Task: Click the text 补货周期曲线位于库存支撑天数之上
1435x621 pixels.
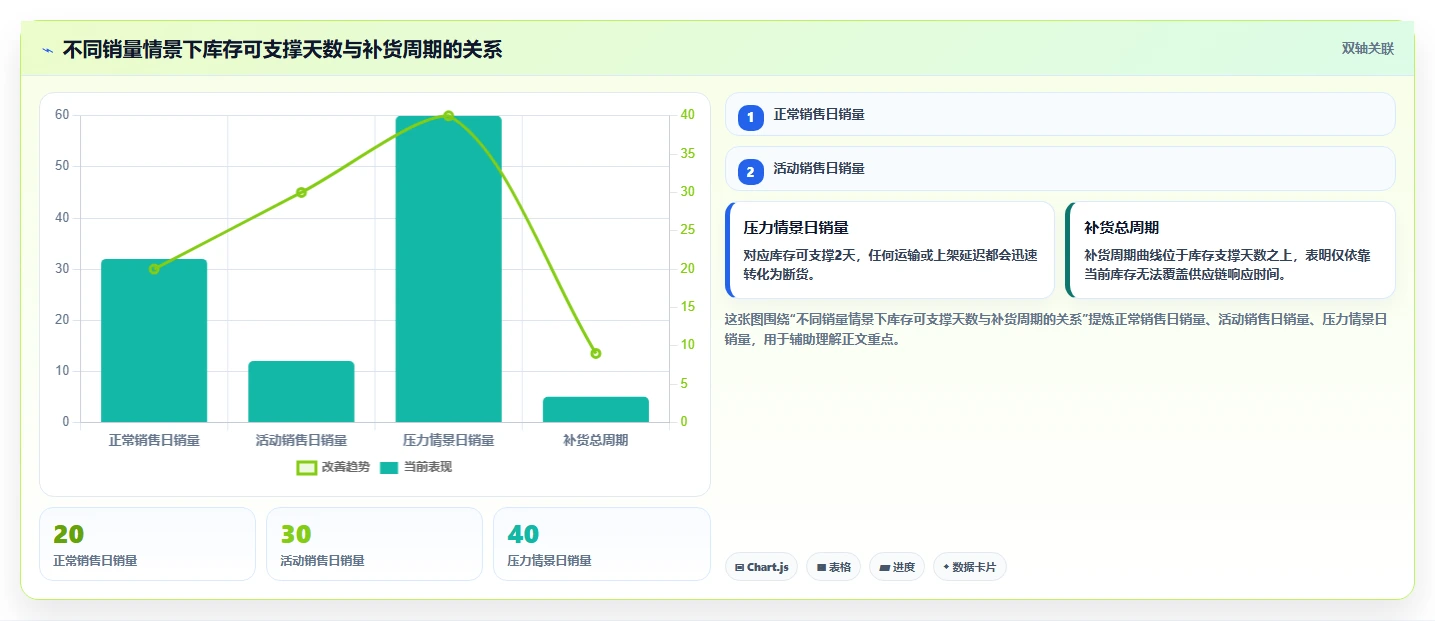Action: (1189, 255)
